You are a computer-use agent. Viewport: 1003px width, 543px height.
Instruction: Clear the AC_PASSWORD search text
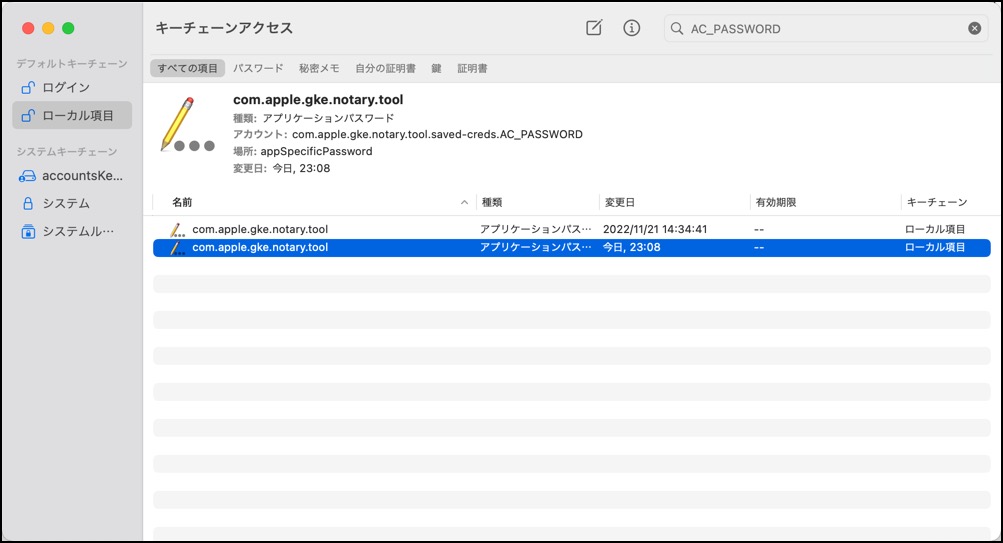click(974, 28)
